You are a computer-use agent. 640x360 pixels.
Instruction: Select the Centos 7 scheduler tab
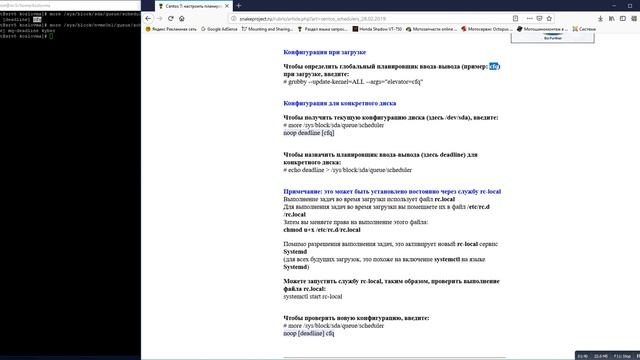click(x=193, y=6)
